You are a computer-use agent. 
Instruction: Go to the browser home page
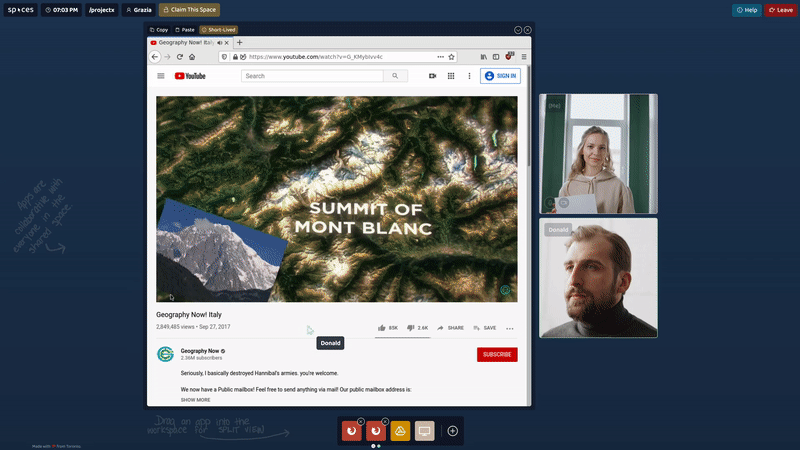point(192,57)
